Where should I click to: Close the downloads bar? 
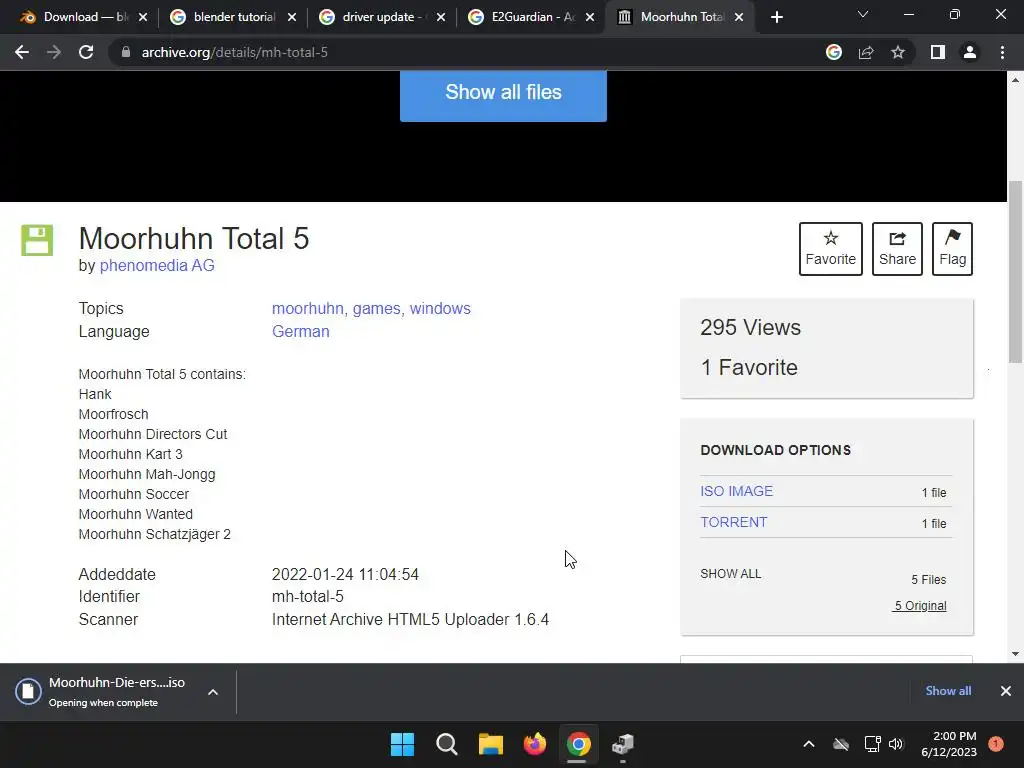pyautogui.click(x=1006, y=691)
